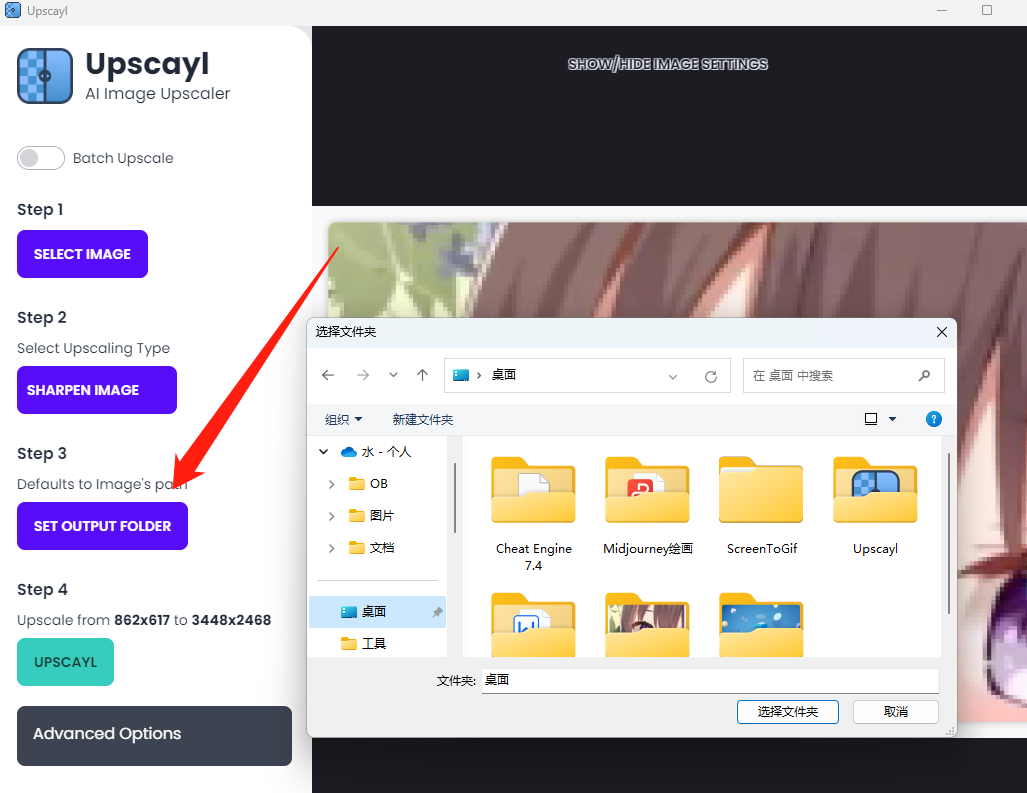Select the 工具 folder in tree
The width and height of the screenshot is (1027, 793).
click(374, 644)
